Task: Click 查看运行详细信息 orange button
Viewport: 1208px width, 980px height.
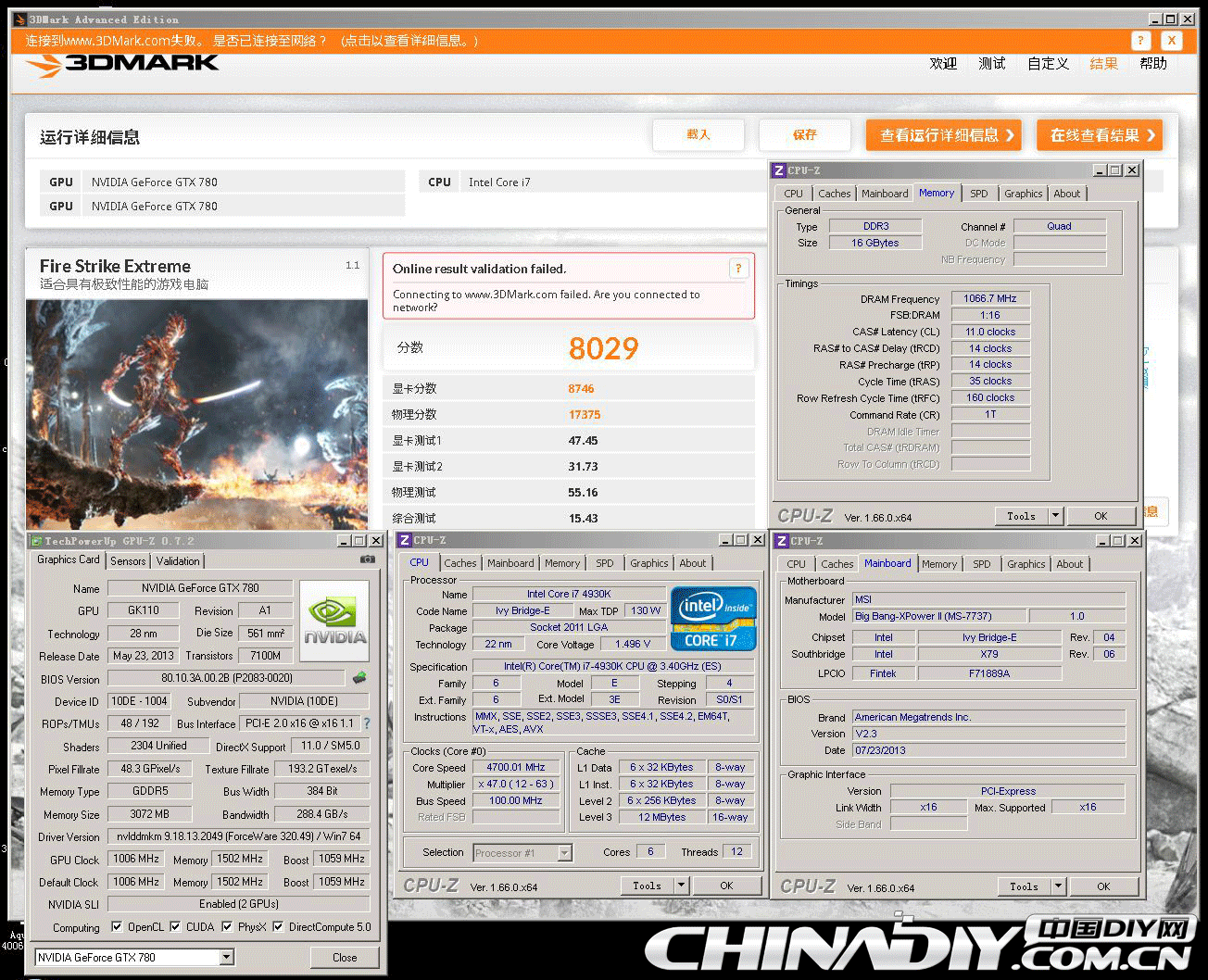Action: click(x=945, y=135)
